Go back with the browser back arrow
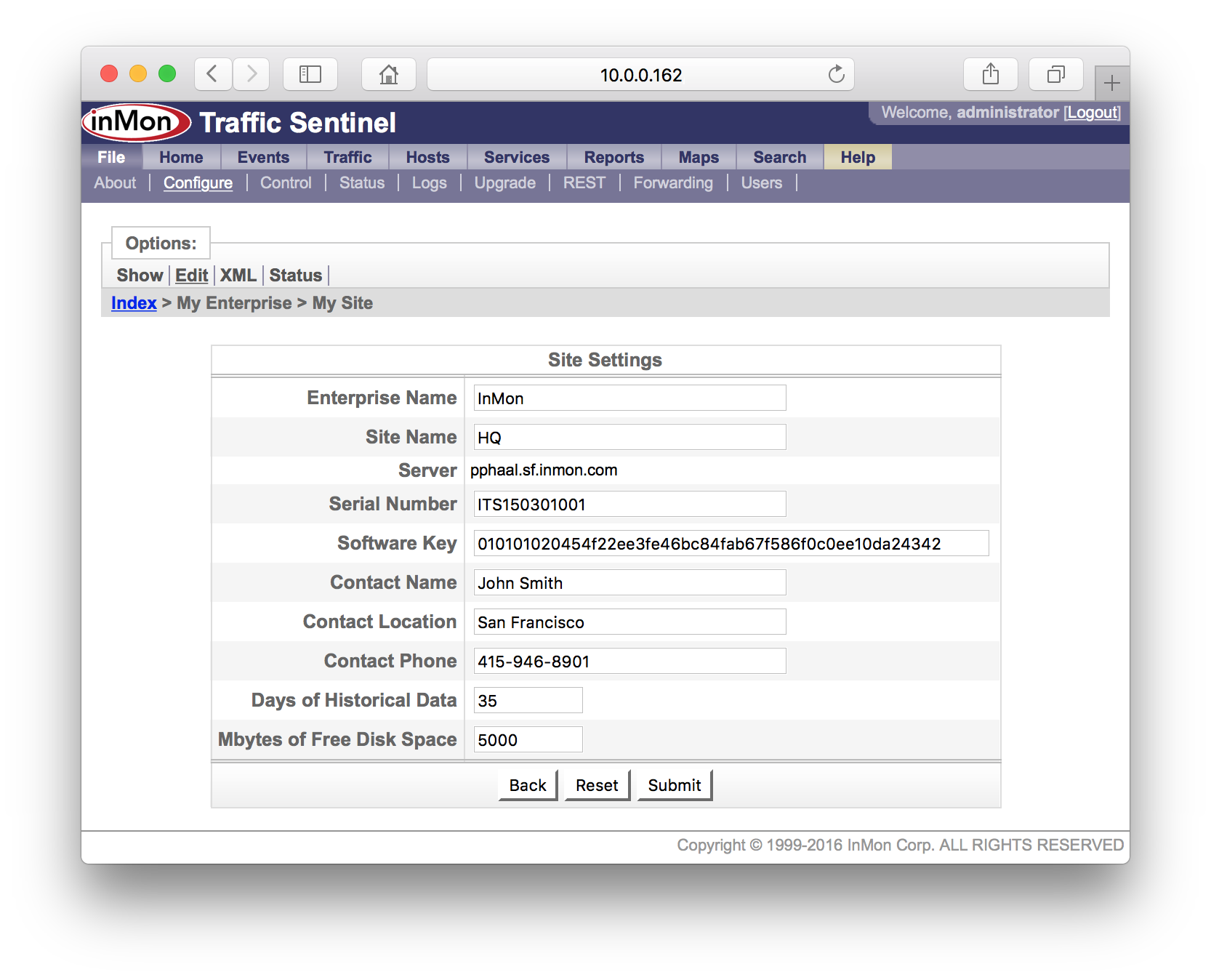Screen dimensions: 1211x980 (213, 74)
